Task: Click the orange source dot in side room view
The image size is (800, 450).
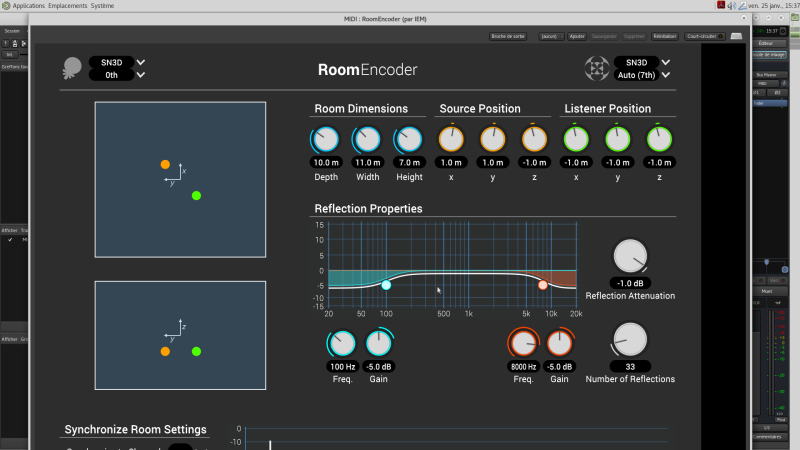Action: 165,352
